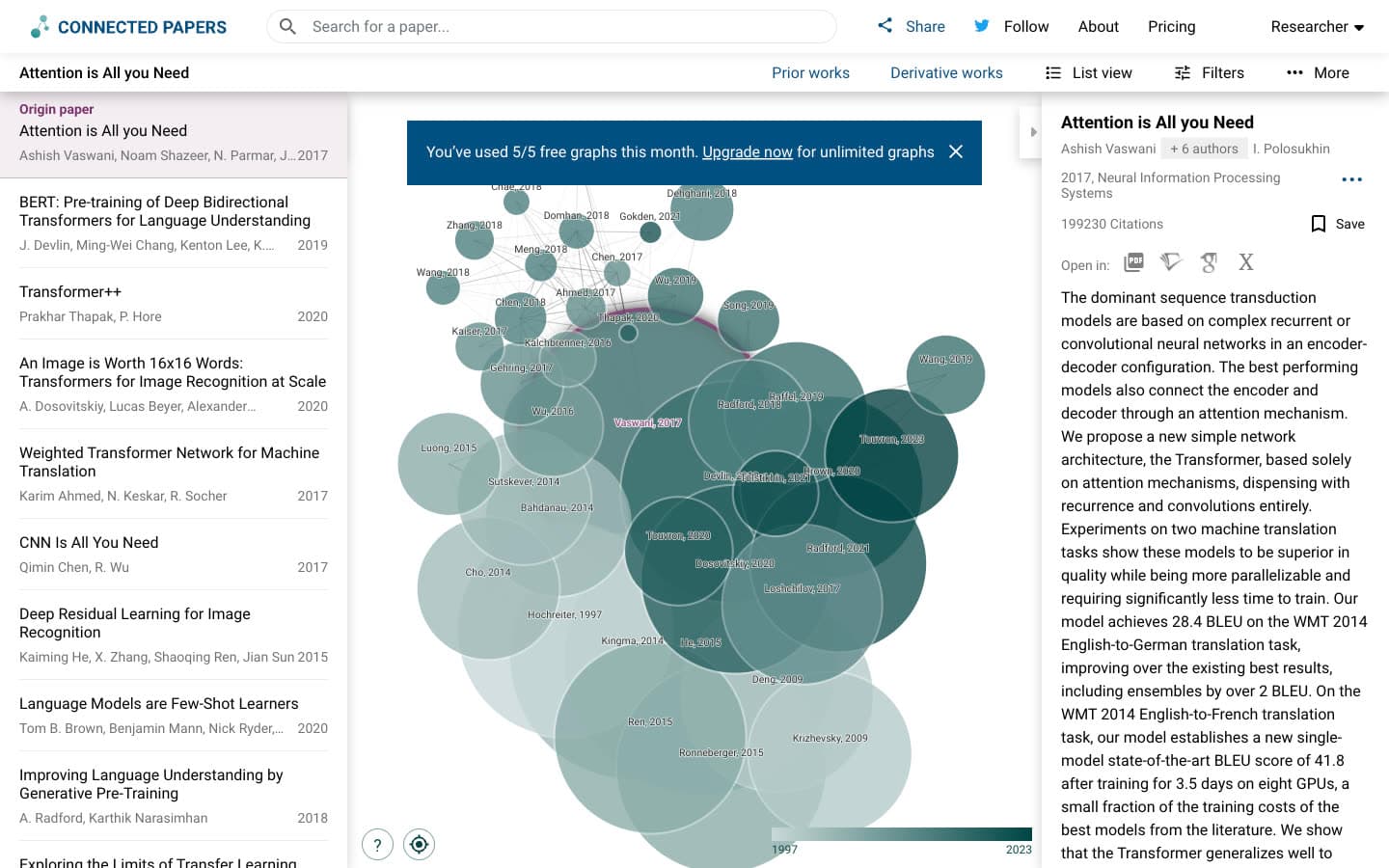Dismiss the free graphs banner
Screen dimensions: 1389x868
956,151
